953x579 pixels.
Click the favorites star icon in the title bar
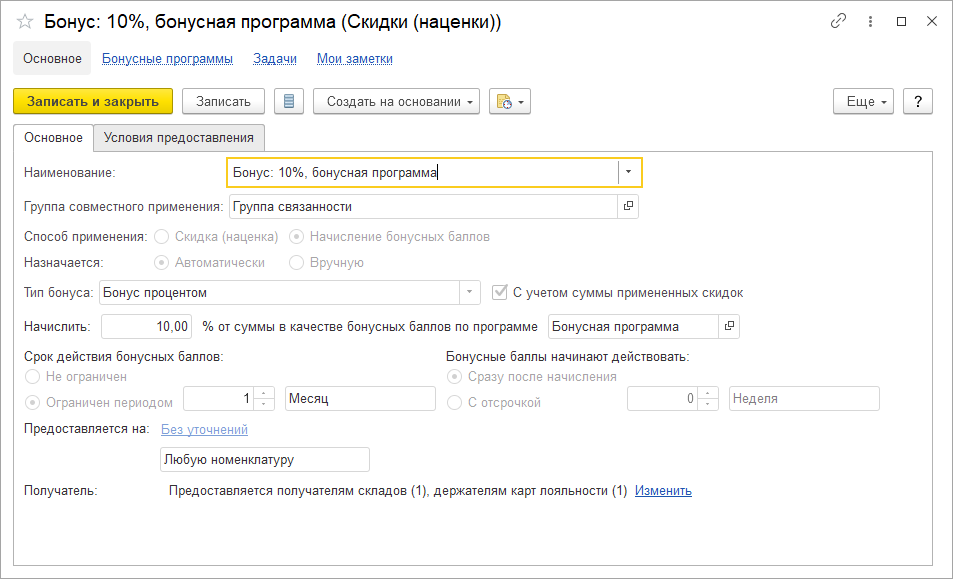click(23, 21)
